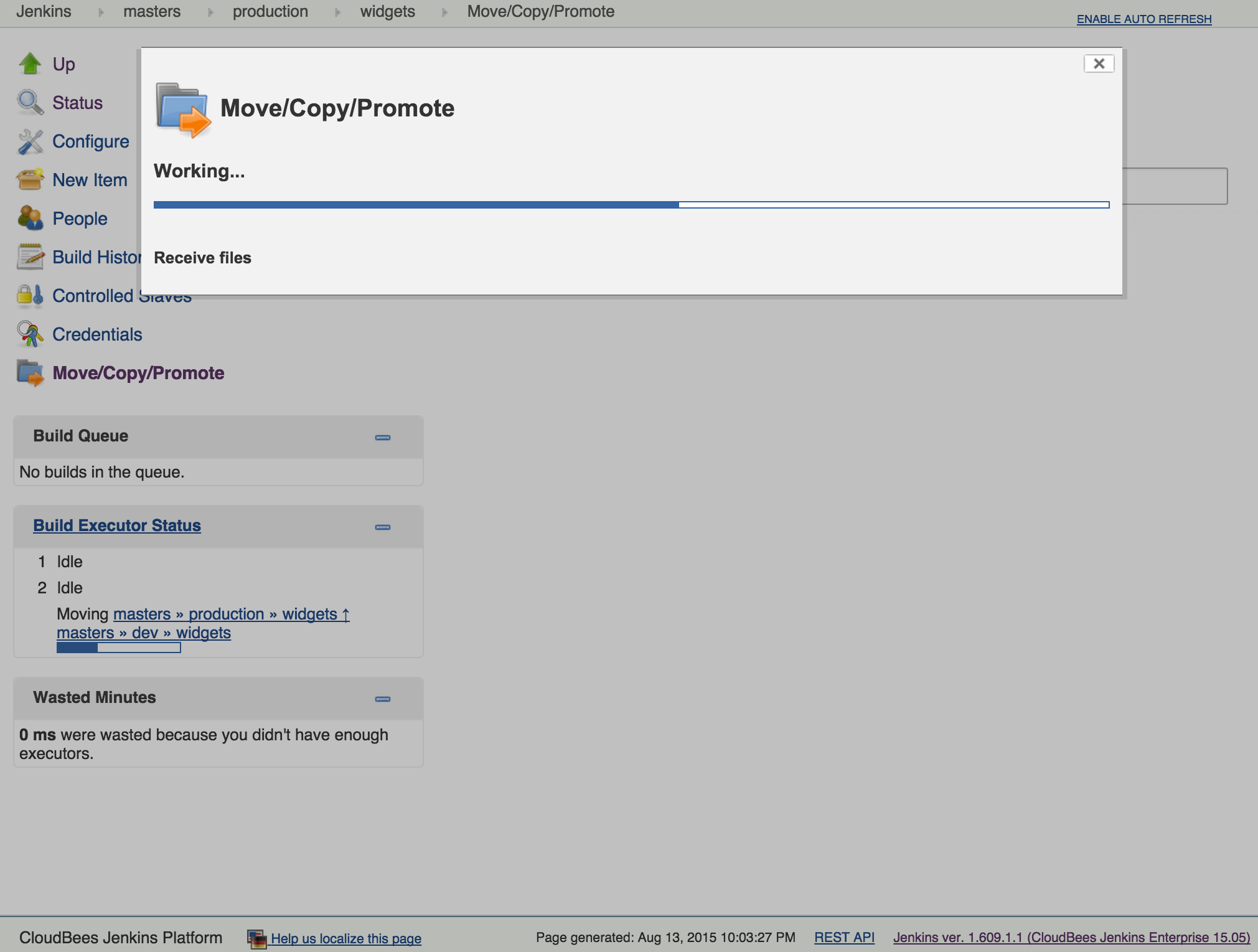The image size is (1258, 952).
Task: Click the Build Executor Status link
Action: (117, 524)
